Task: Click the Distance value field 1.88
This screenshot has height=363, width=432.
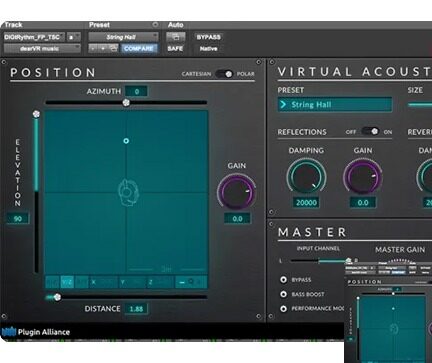Action: click(136, 309)
